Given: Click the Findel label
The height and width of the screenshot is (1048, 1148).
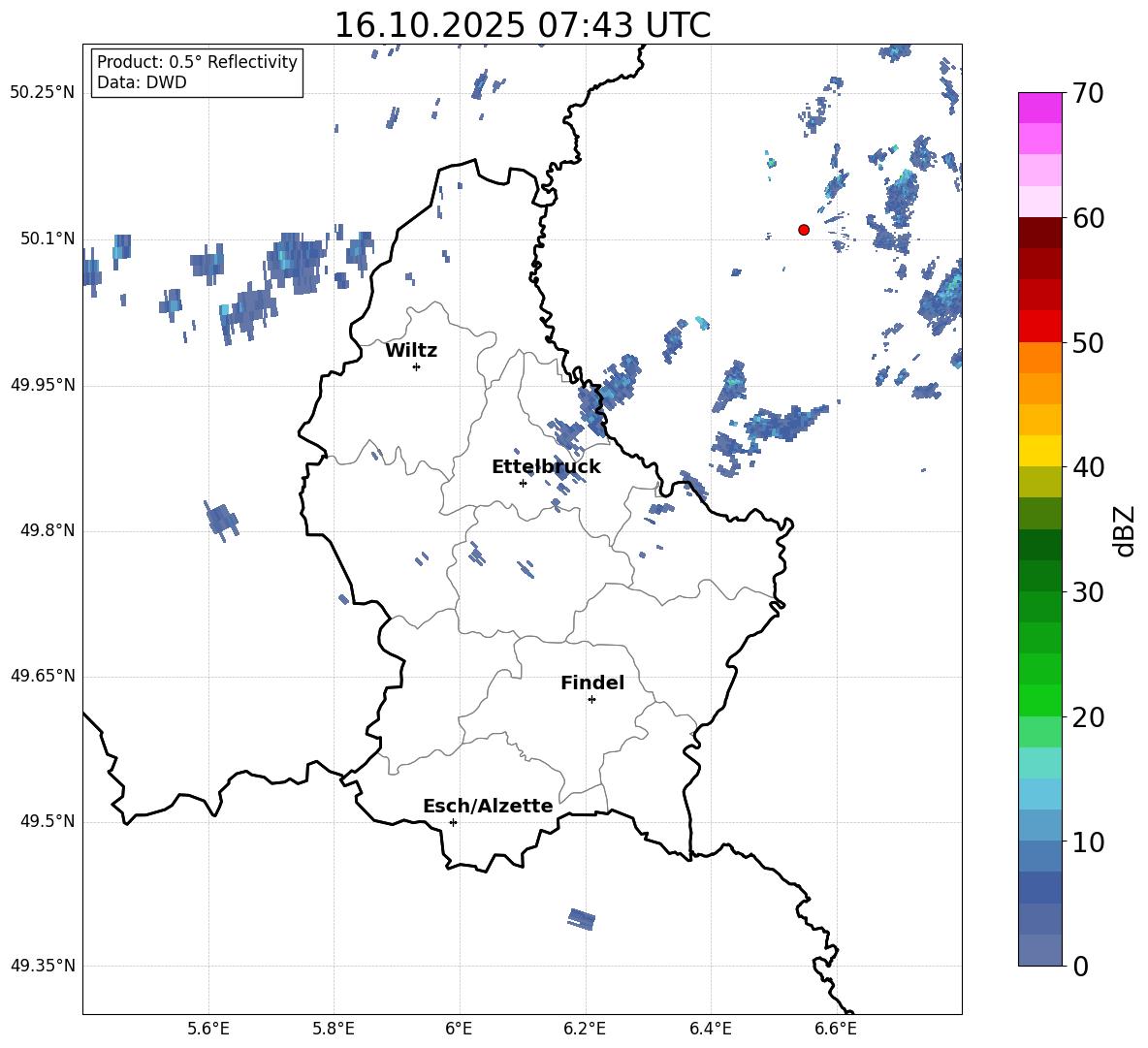Looking at the screenshot, I should [x=592, y=683].
